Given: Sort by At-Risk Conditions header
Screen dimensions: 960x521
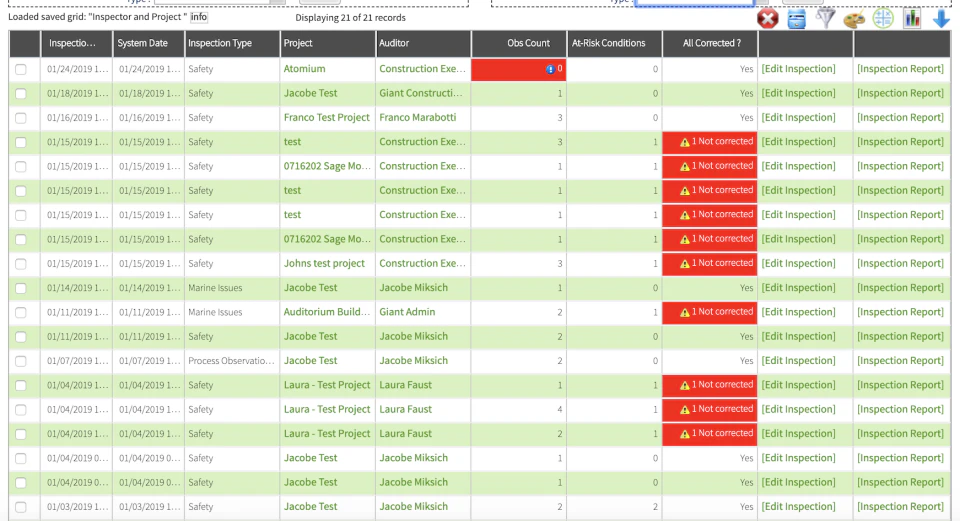Looking at the screenshot, I should pyautogui.click(x=614, y=43).
